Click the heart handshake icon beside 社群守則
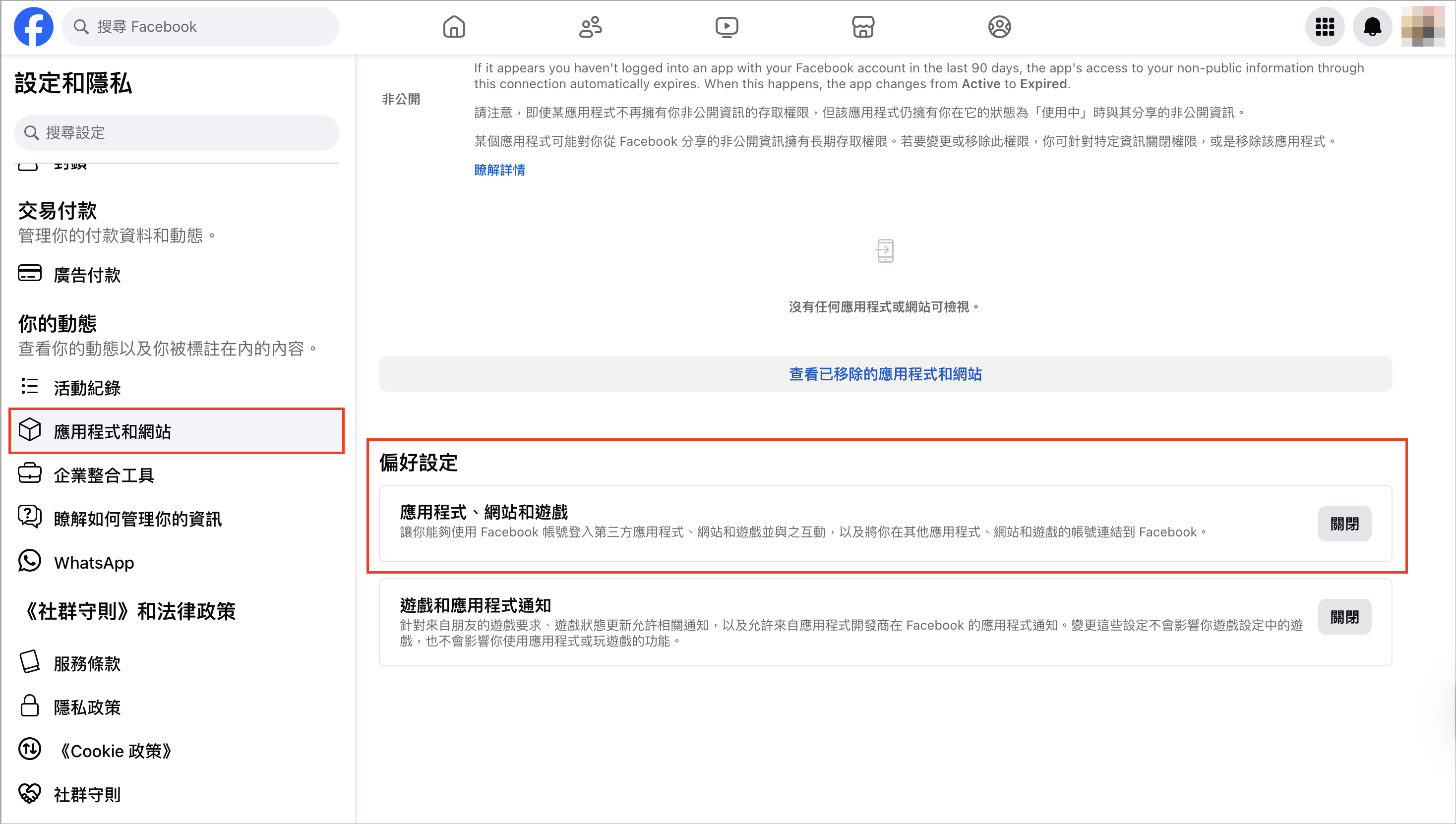This screenshot has width=1456, height=824. [29, 793]
